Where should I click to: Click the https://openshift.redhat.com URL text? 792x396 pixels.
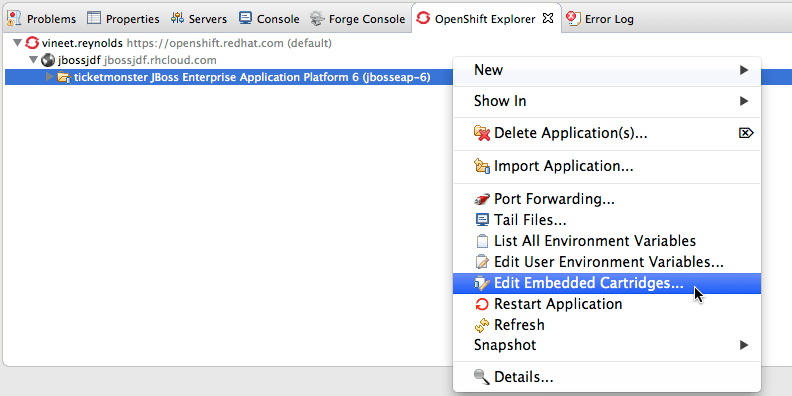pos(205,43)
